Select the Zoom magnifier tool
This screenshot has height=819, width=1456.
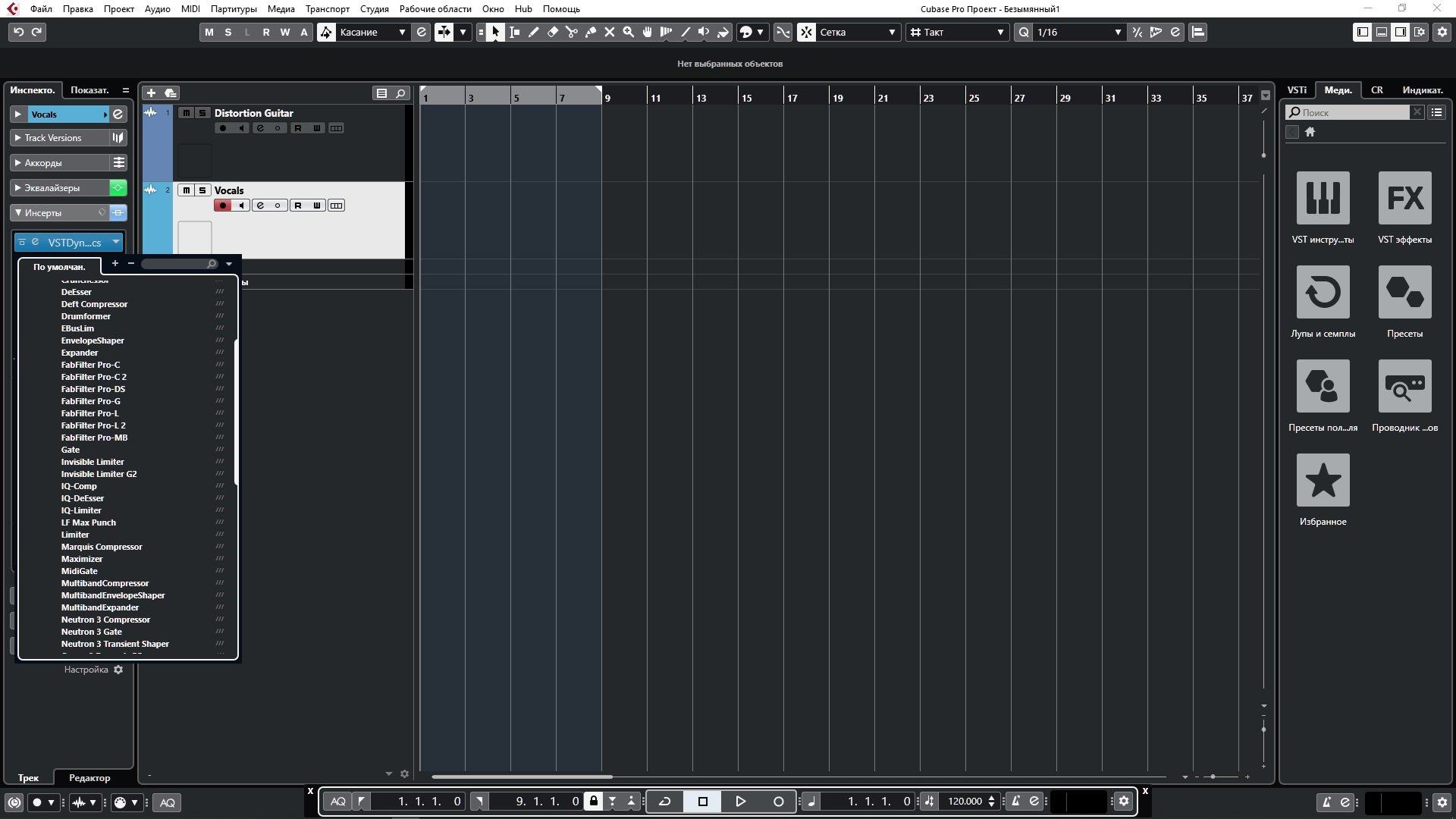[628, 32]
